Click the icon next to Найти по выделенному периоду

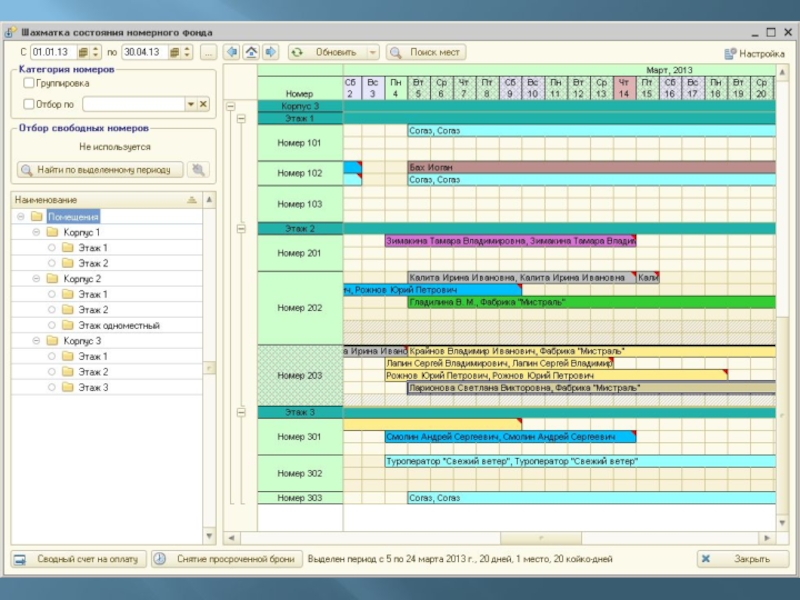199,170
